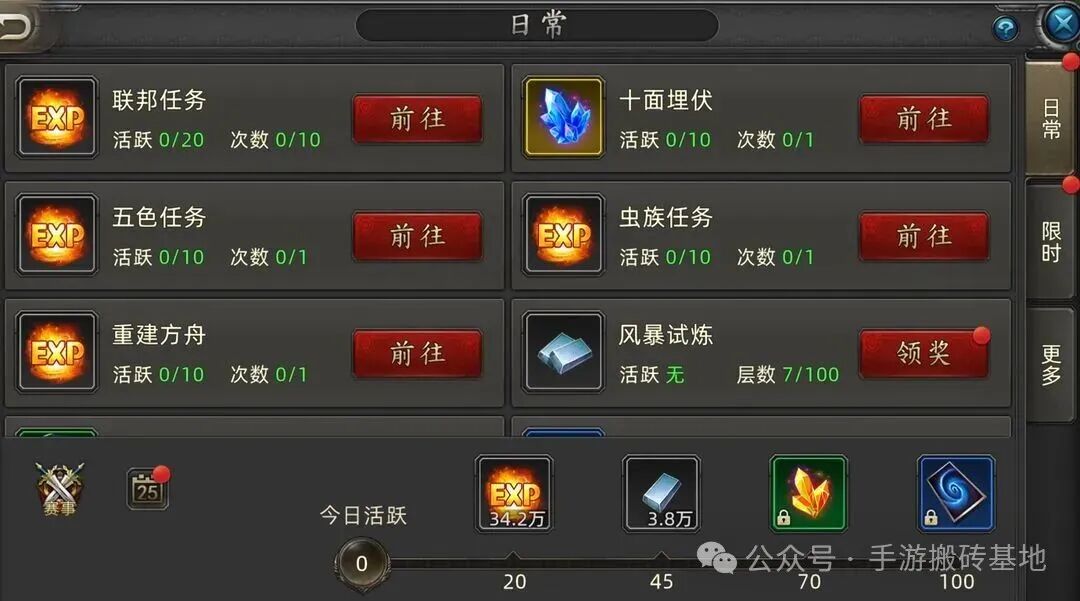Click 前往 for 联邦任务
Viewport: 1080px width, 601px height.
click(417, 119)
